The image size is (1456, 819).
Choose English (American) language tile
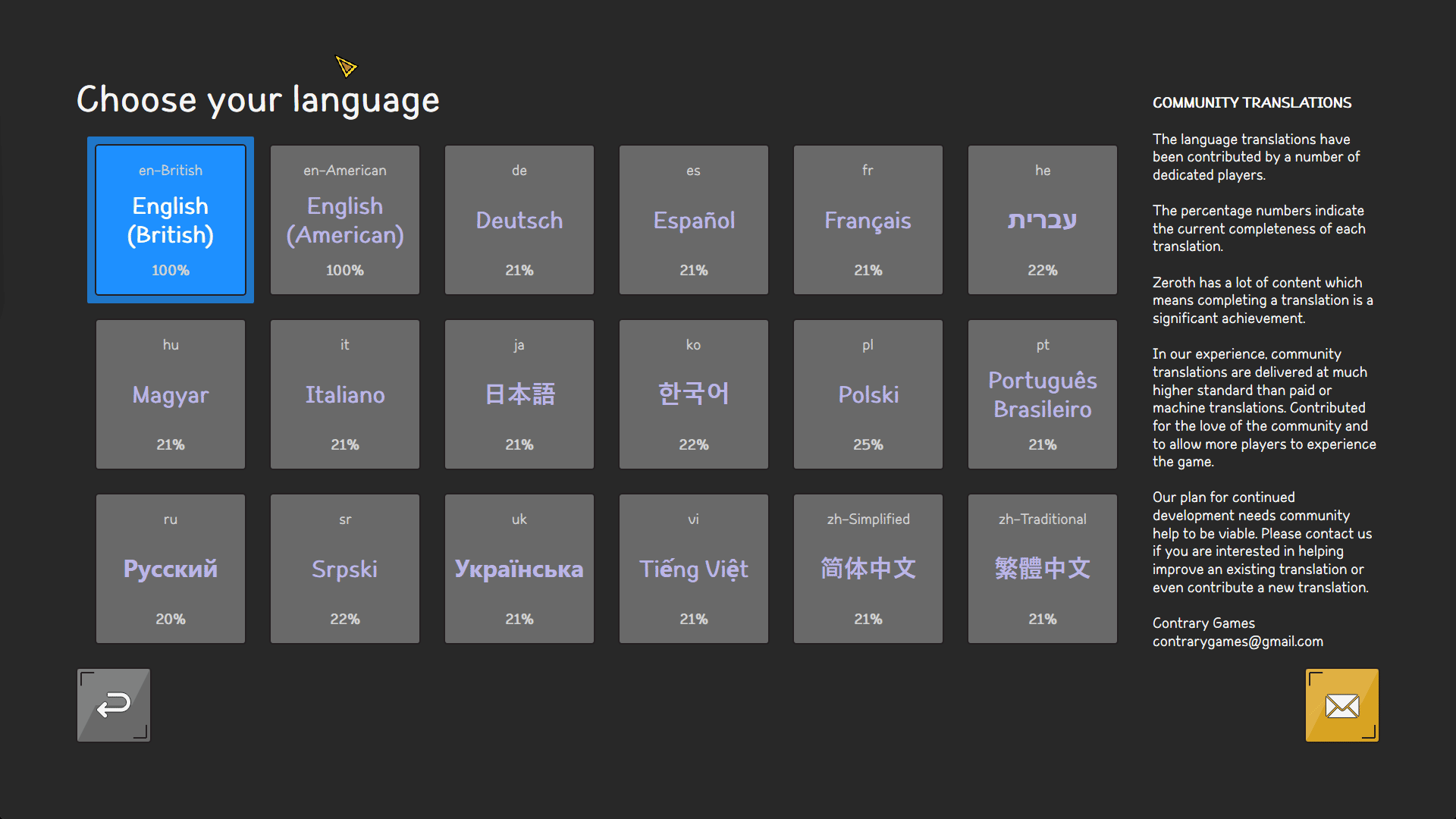pyautogui.click(x=345, y=220)
